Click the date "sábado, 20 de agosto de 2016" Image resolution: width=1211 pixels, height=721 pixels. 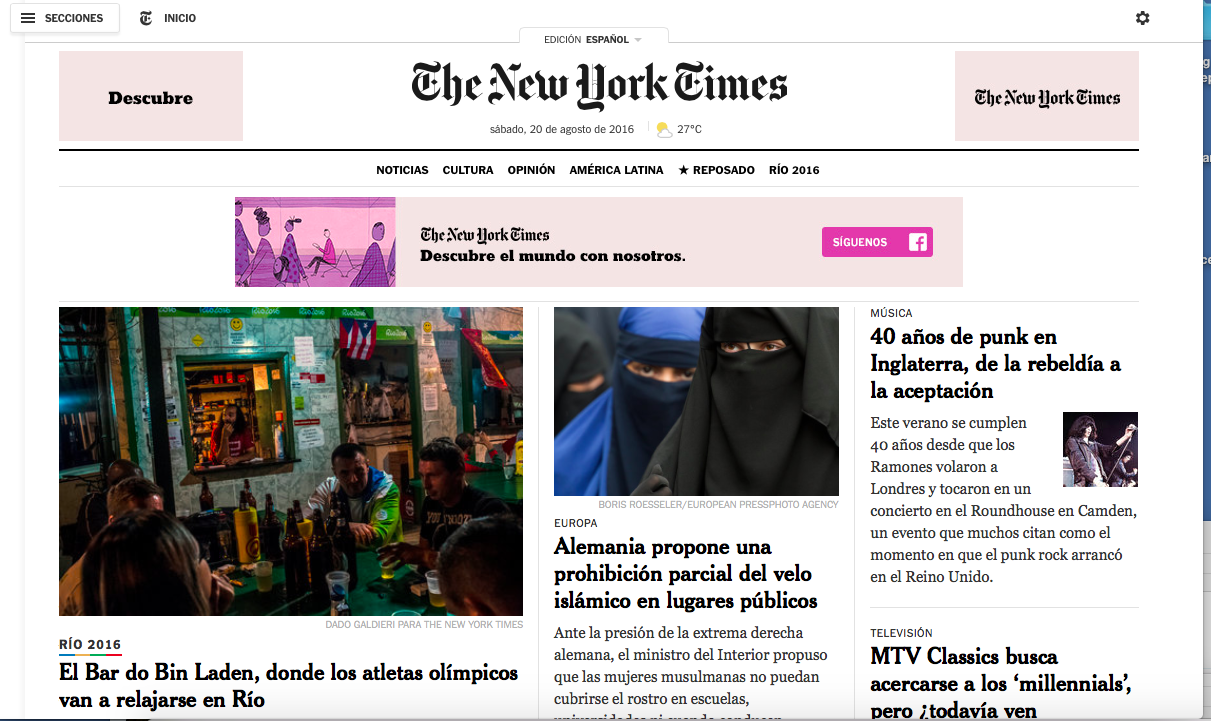(562, 129)
